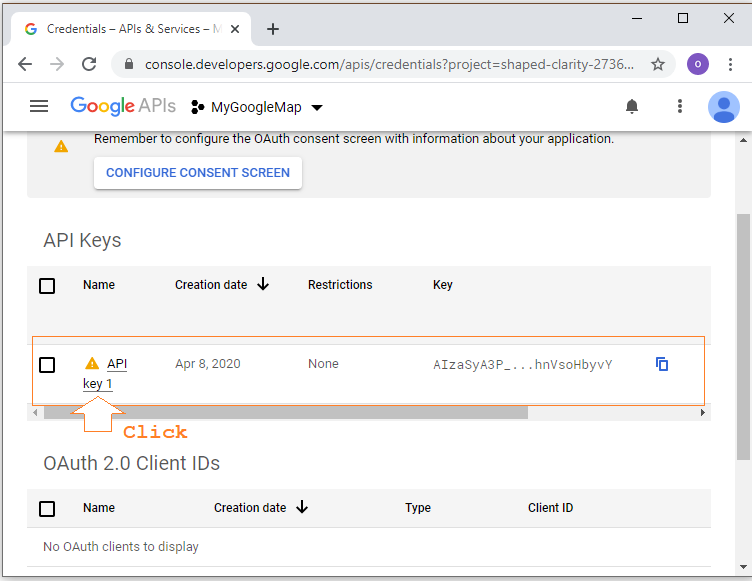752x581 pixels.
Task: Open a new browser tab
Action: click(x=273, y=29)
